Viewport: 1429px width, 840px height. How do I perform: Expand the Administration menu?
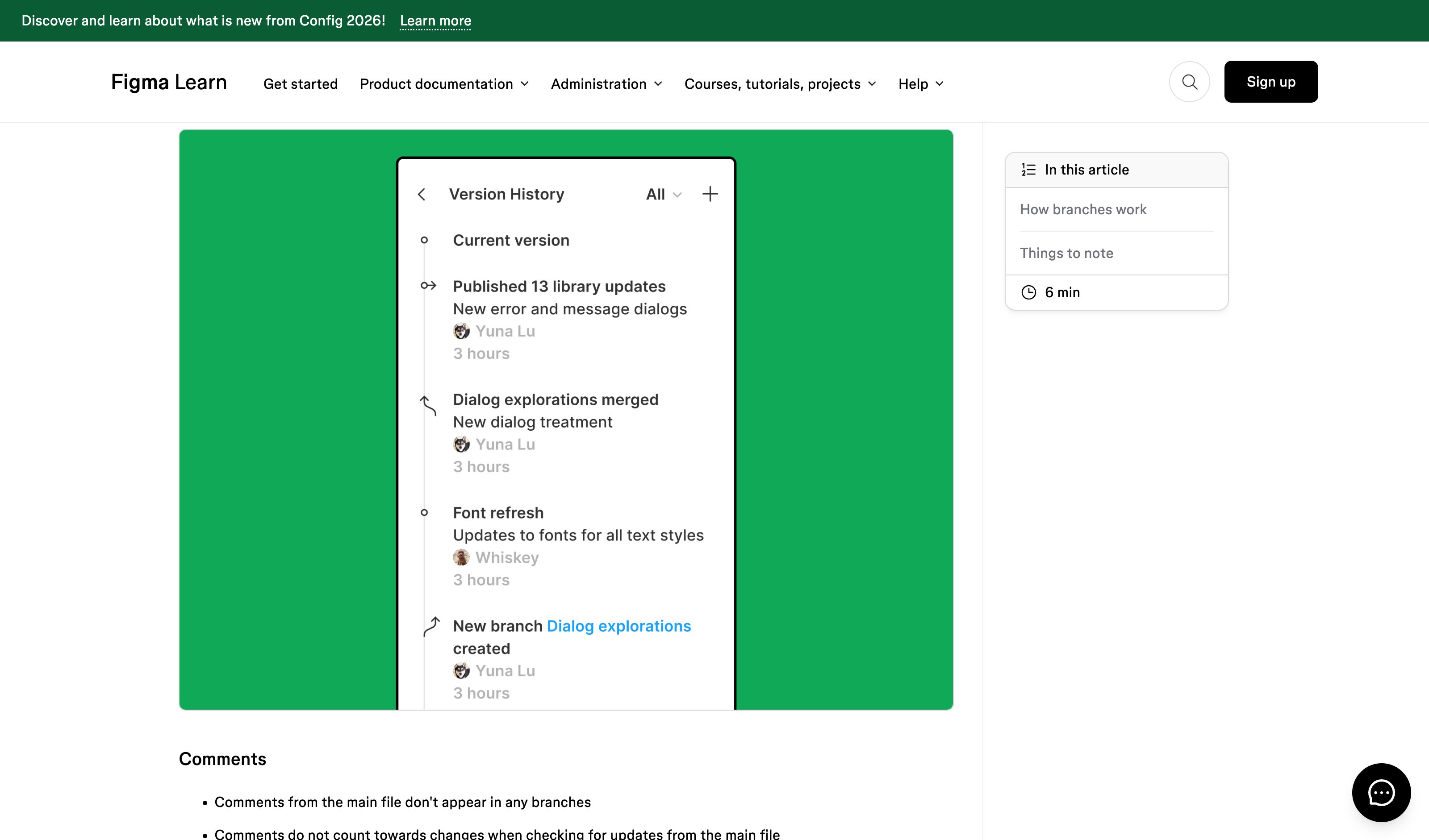(x=606, y=84)
